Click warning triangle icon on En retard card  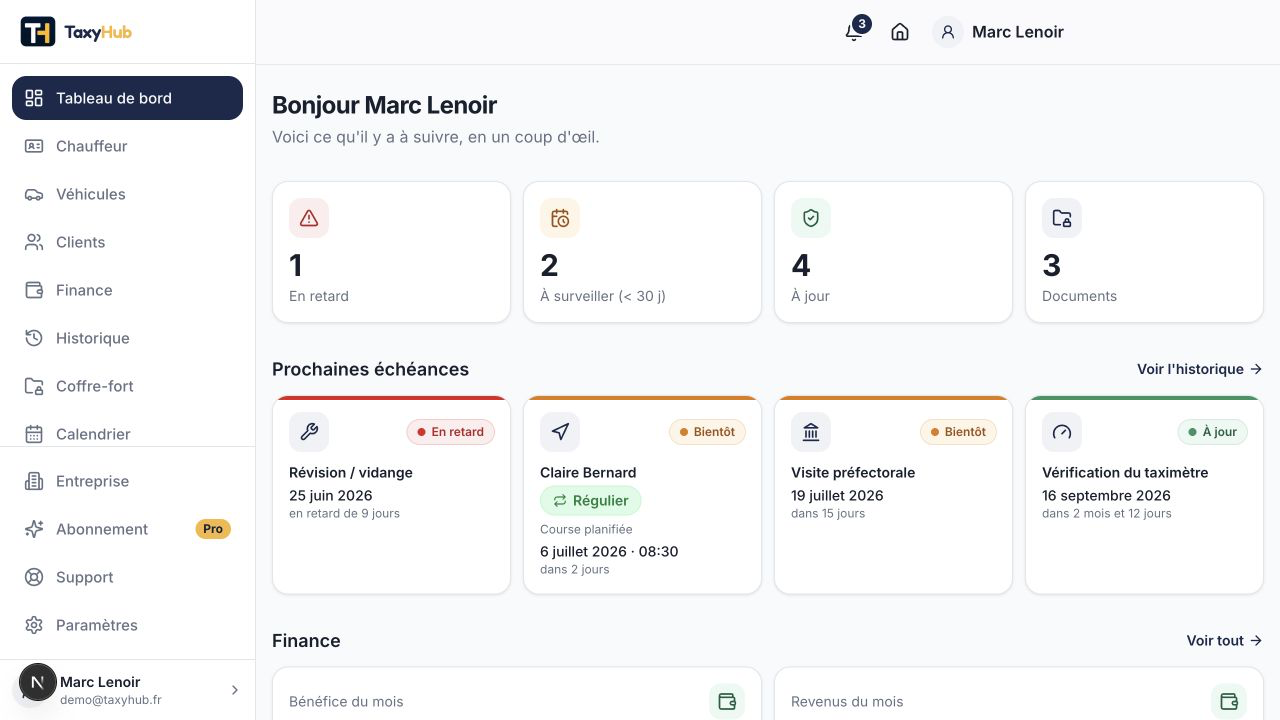point(309,218)
